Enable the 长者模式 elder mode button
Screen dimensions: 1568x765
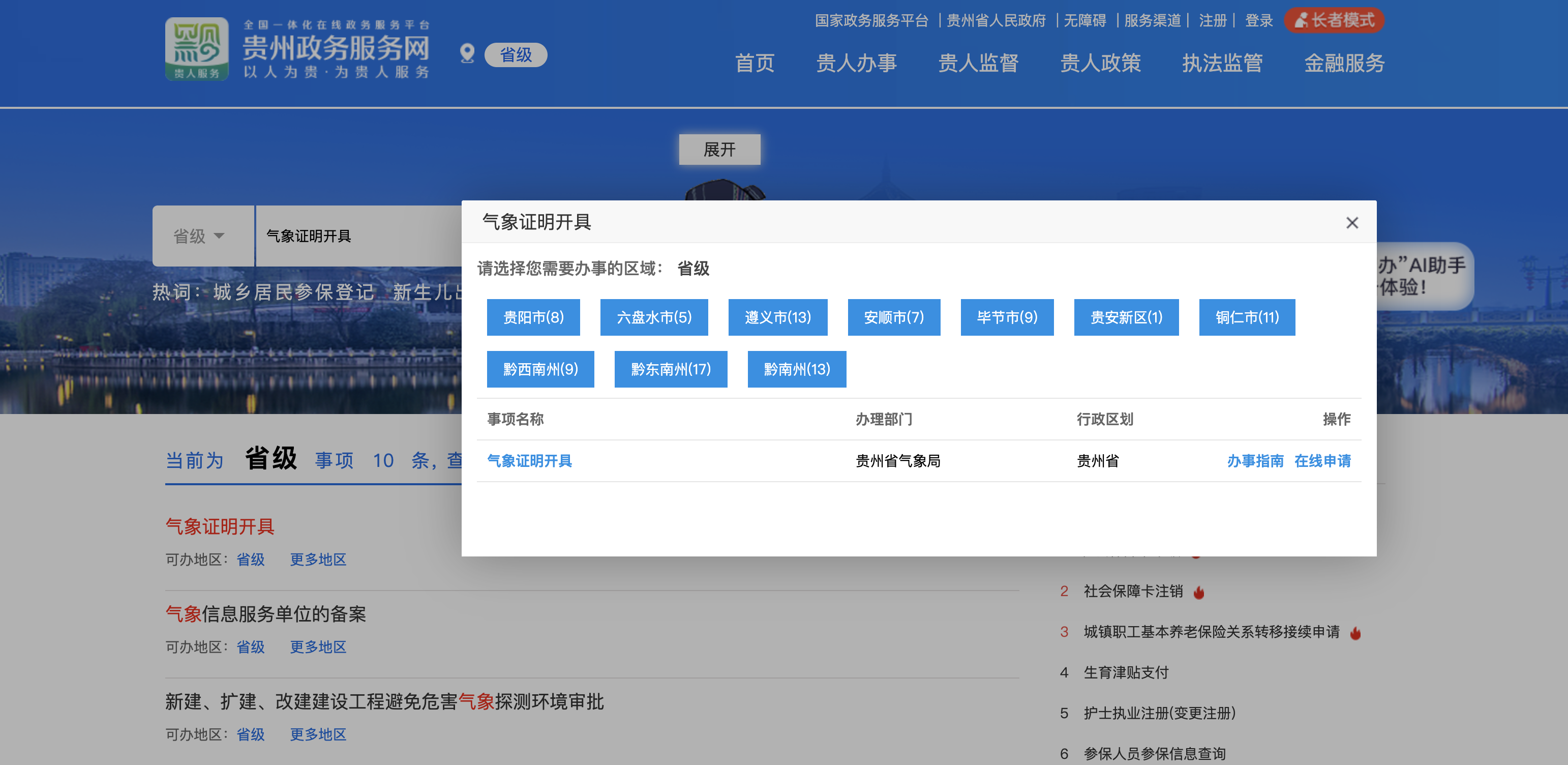pos(1334,20)
